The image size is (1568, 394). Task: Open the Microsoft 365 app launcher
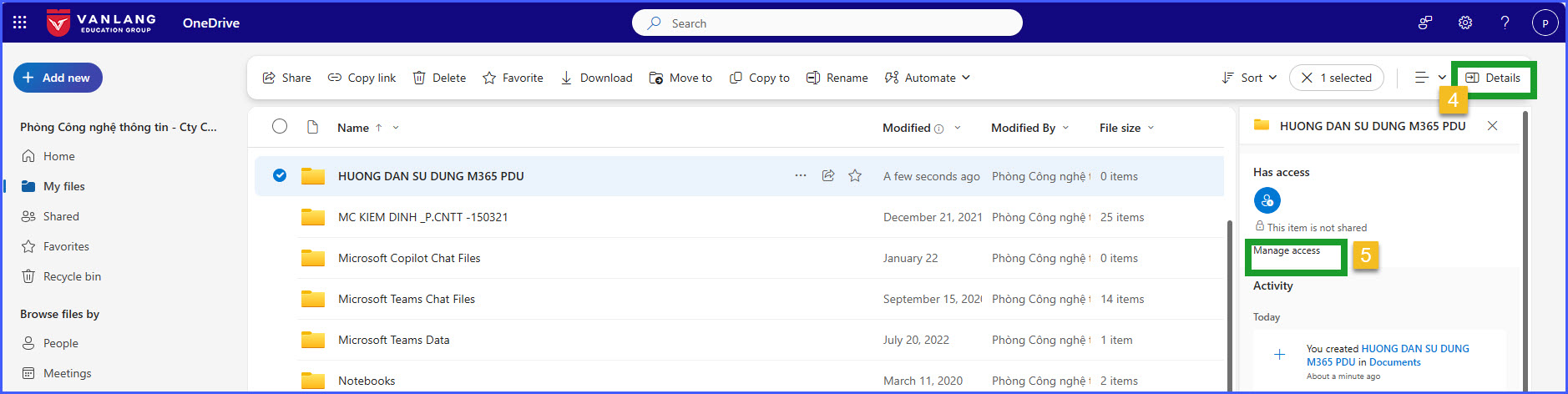tap(20, 23)
